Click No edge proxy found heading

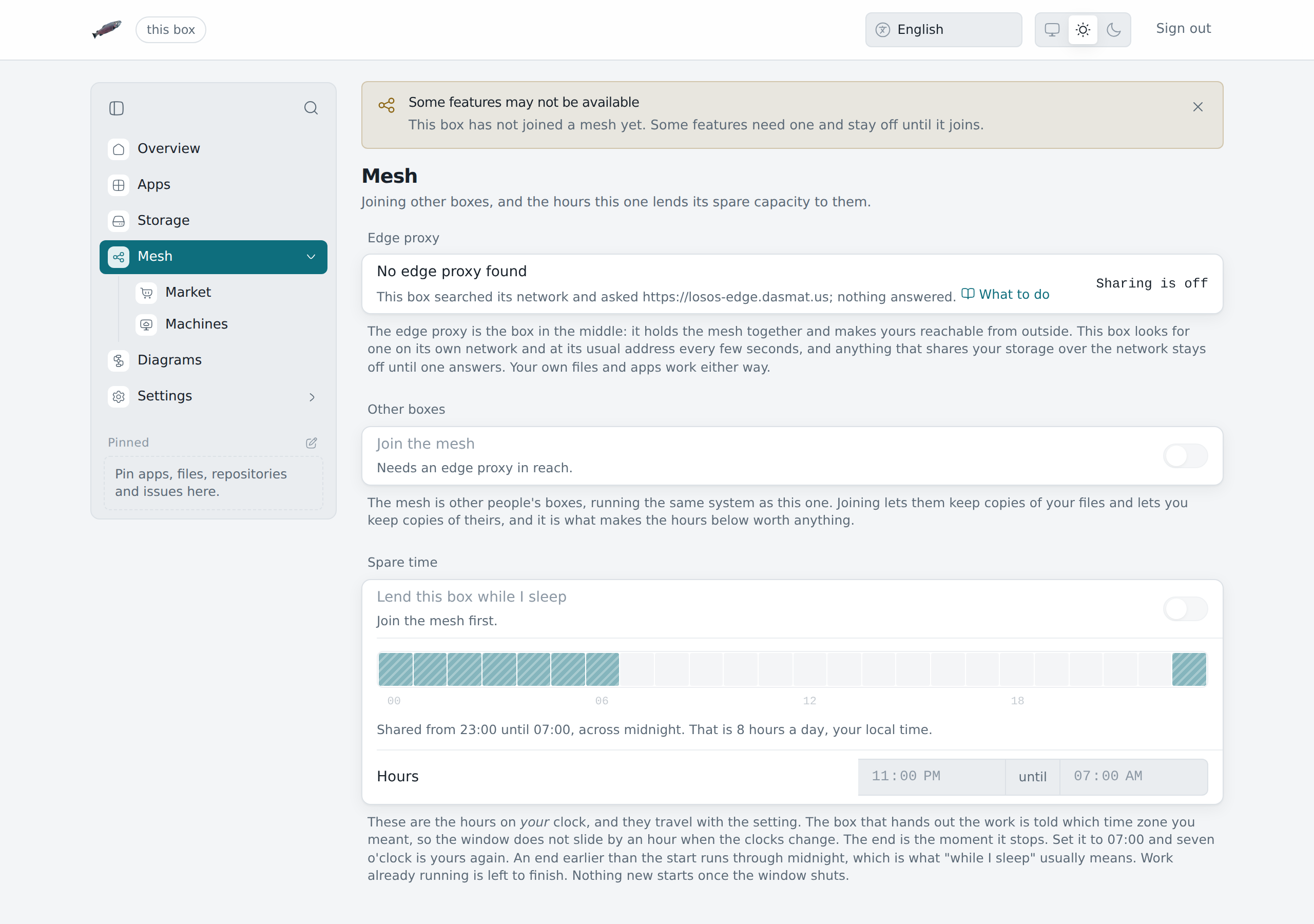coord(452,272)
